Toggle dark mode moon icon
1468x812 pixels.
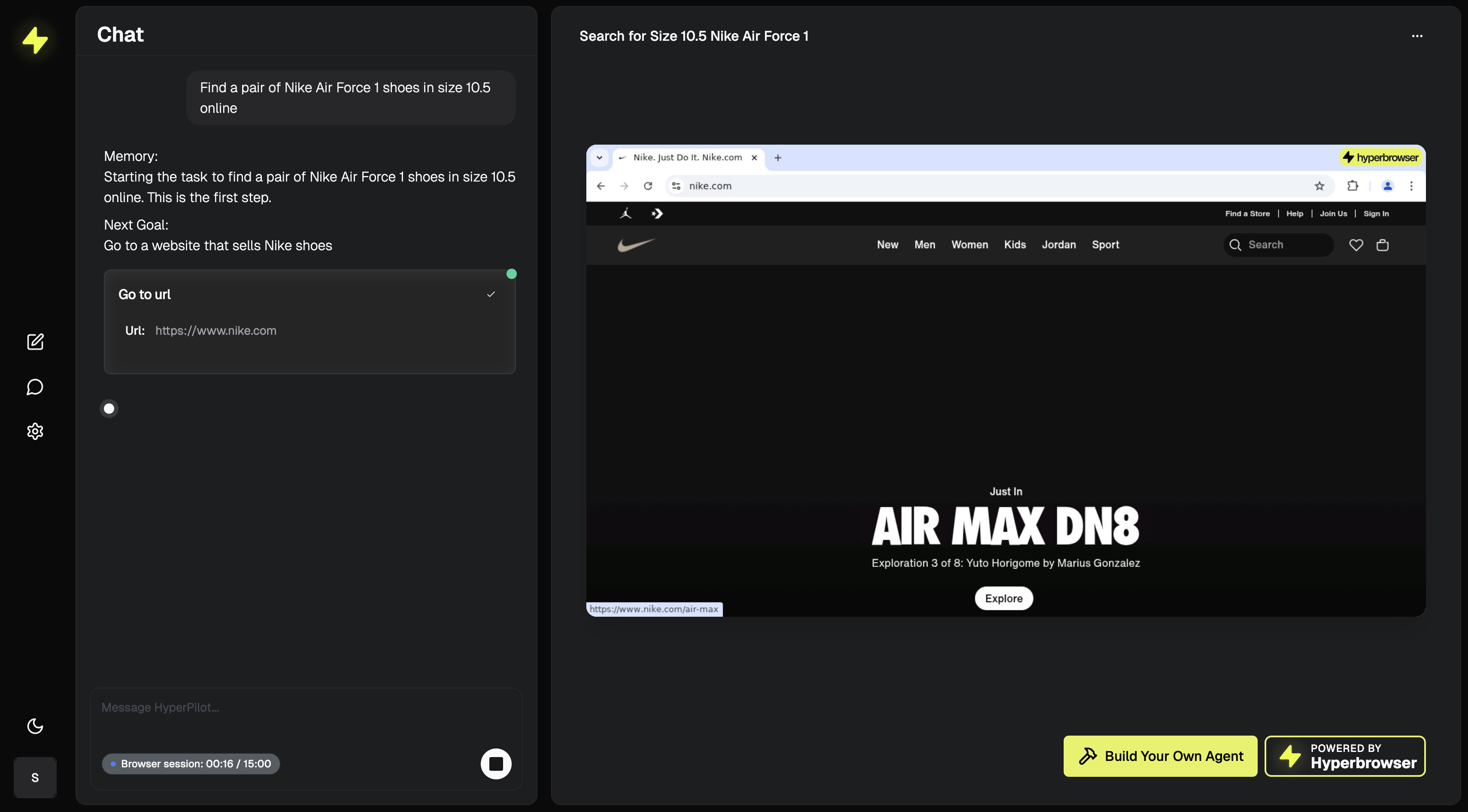coord(35,726)
